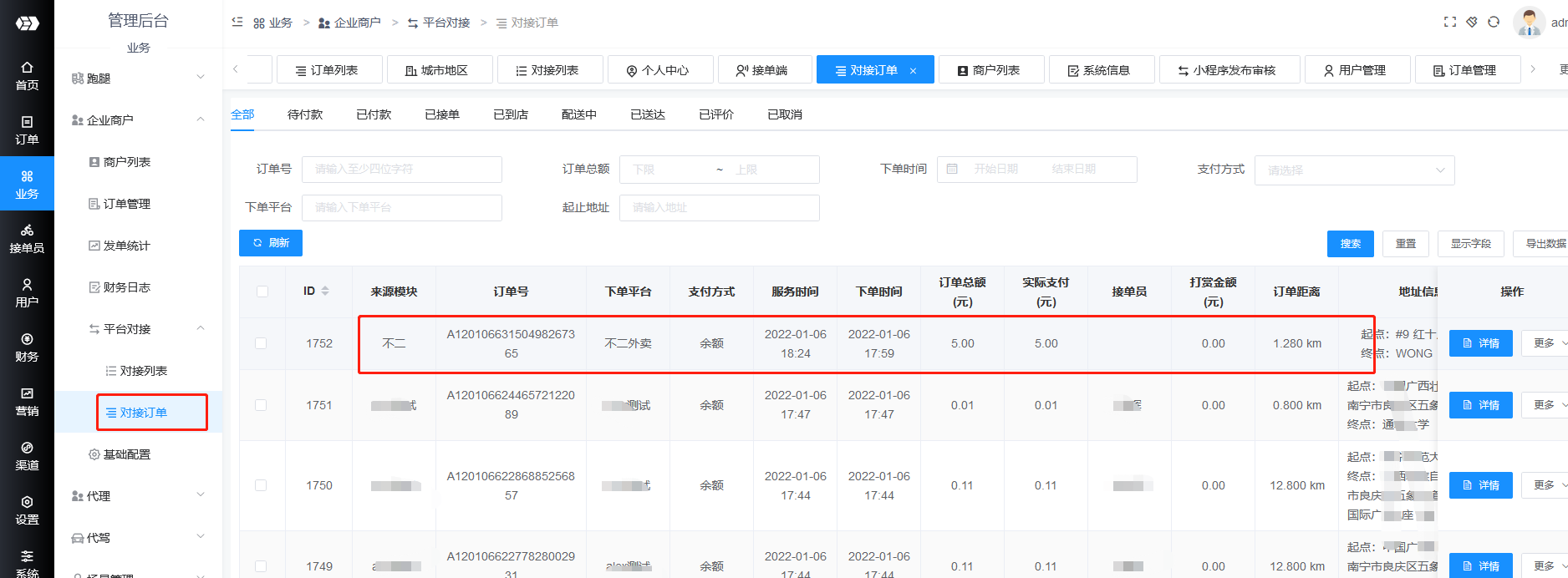This screenshot has height=578, width=1568.
Task: Open 基础配置 in the sidebar
Action: click(127, 454)
